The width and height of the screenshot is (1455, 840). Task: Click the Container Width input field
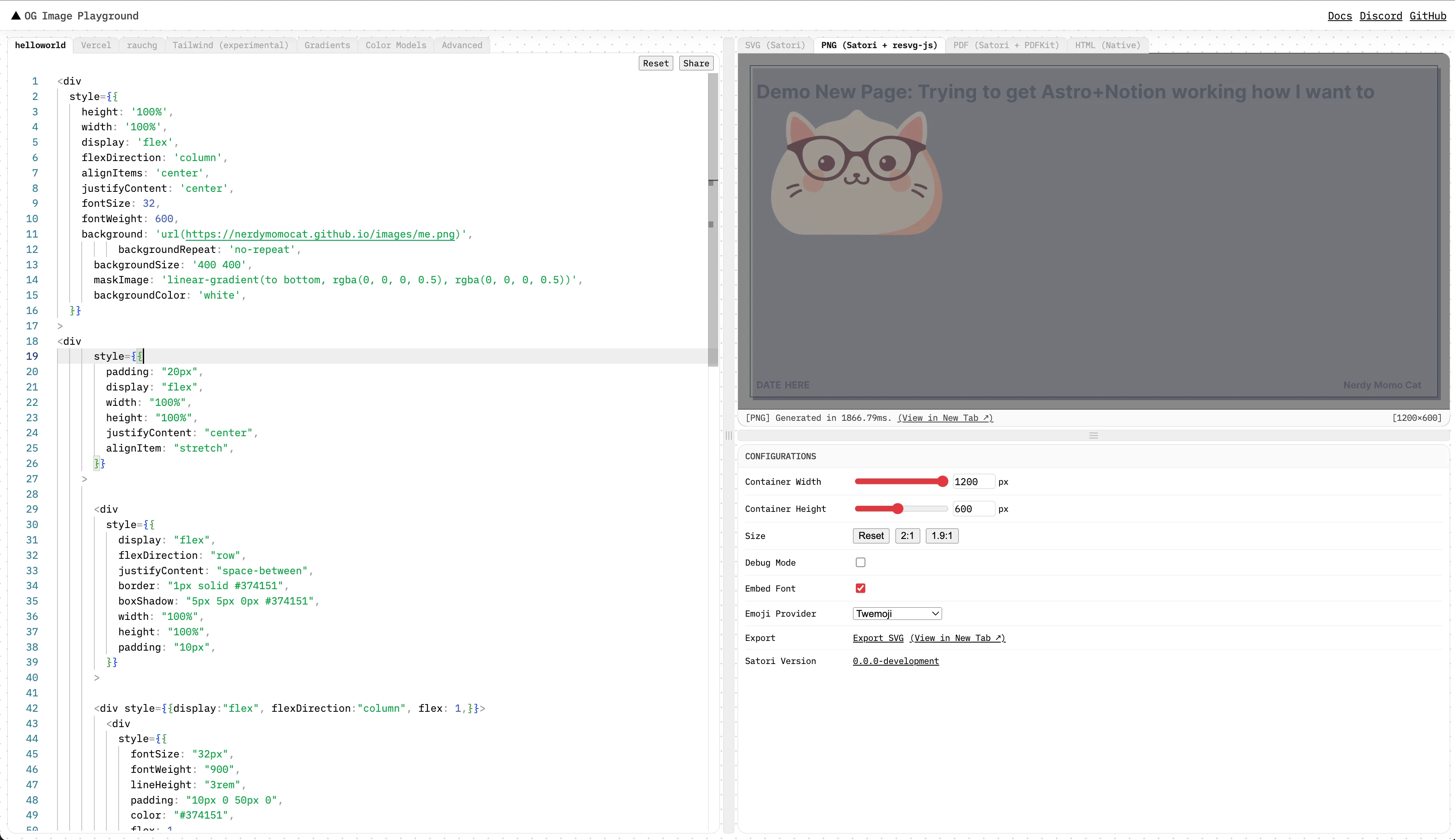(x=973, y=482)
